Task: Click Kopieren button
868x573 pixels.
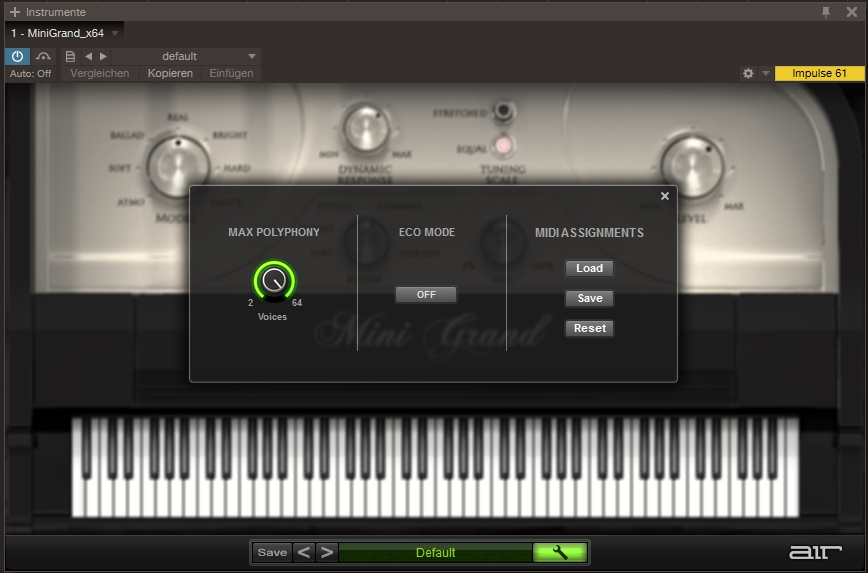Action: (x=170, y=73)
